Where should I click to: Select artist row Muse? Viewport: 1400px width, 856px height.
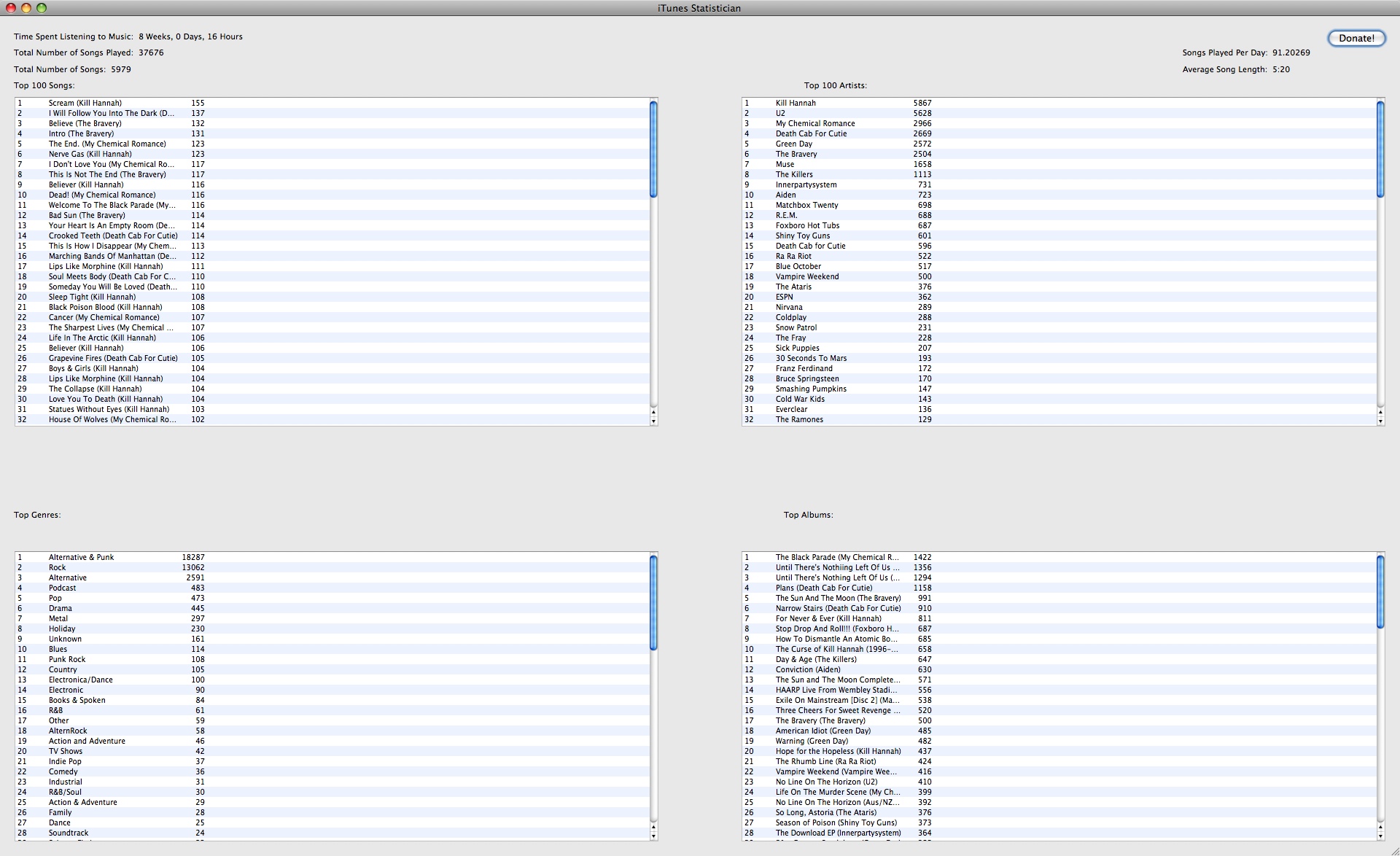tap(1059, 164)
